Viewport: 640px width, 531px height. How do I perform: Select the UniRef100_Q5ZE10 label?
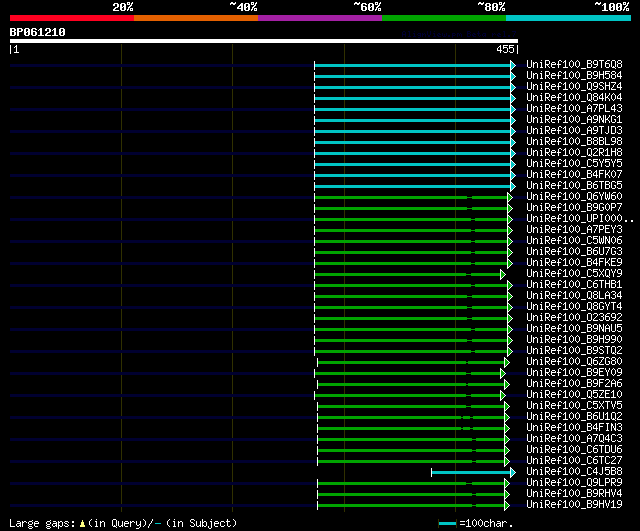click(574, 395)
